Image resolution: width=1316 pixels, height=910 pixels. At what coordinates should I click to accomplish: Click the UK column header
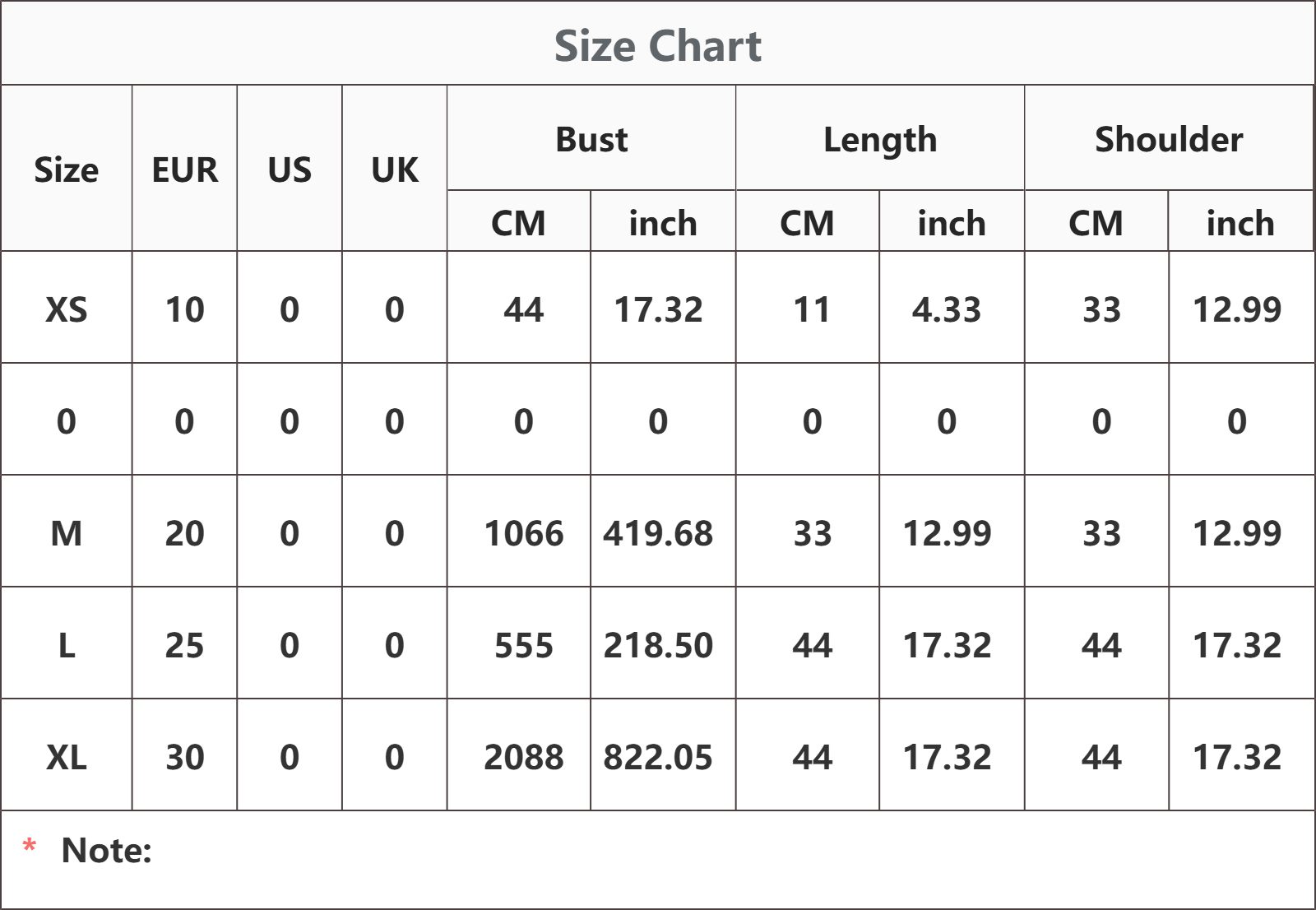(395, 170)
